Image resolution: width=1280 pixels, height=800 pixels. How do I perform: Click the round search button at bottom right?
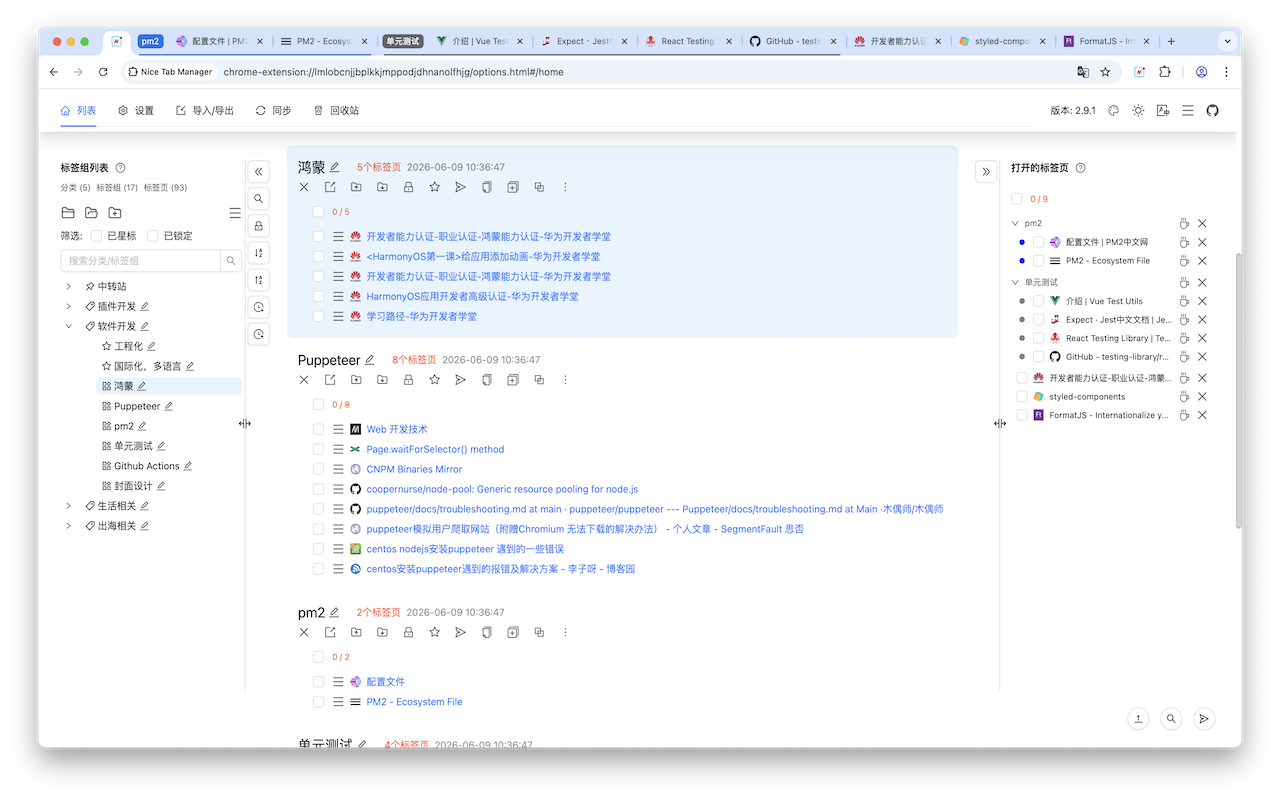coord(1171,718)
